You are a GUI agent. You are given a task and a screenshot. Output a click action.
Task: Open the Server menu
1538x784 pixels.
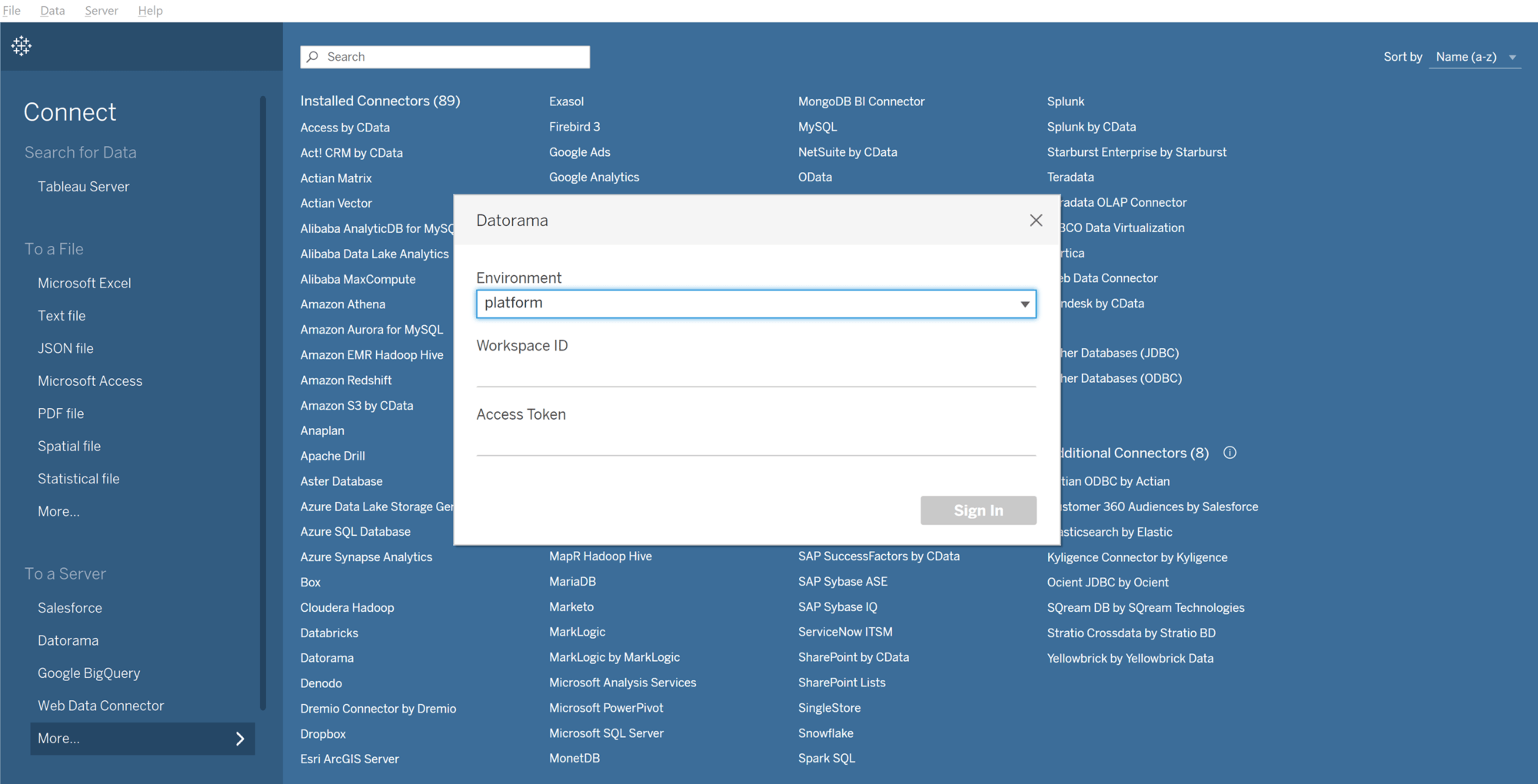[102, 11]
